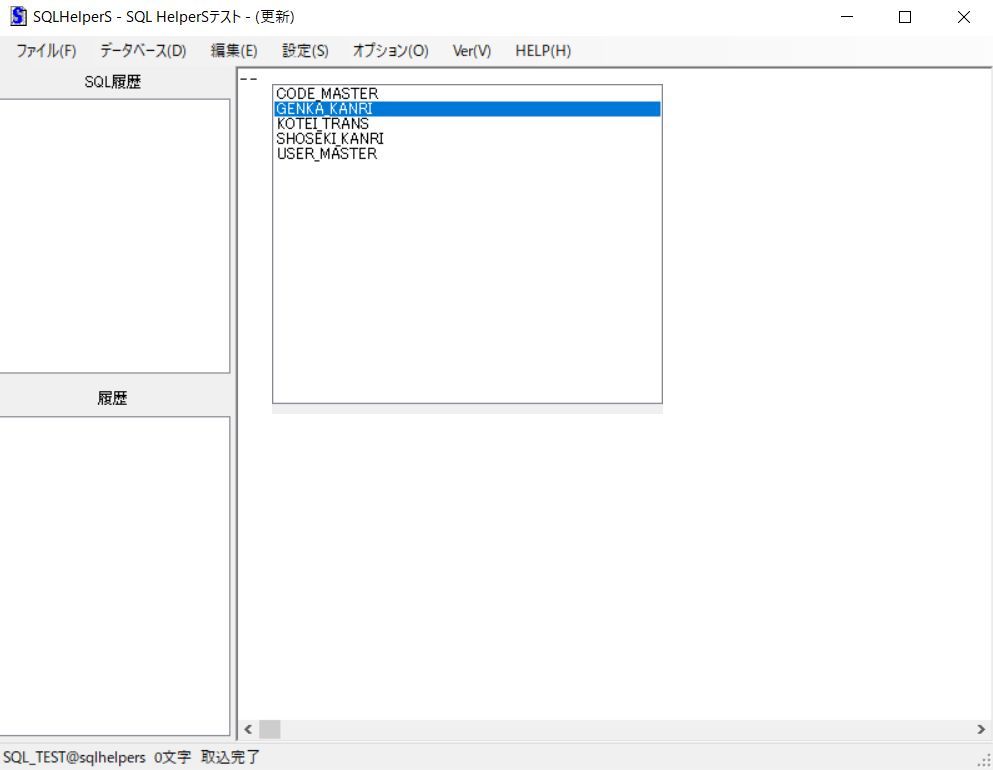Choose KOTEI_TRANS from the table list
Image resolution: width=993 pixels, height=770 pixels.
pyautogui.click(x=467, y=123)
